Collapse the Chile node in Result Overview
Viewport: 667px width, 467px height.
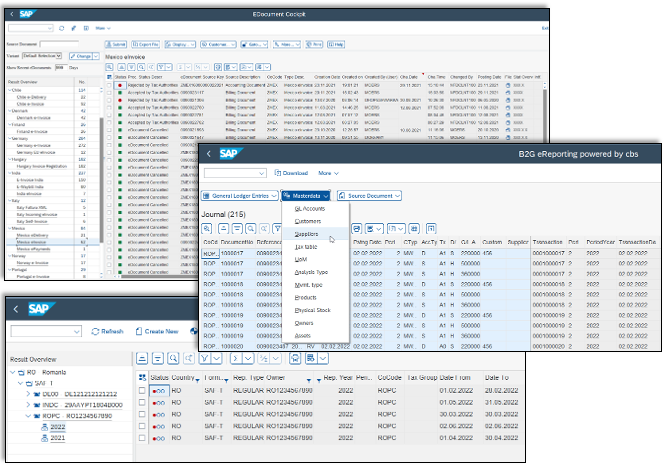tap(10, 90)
